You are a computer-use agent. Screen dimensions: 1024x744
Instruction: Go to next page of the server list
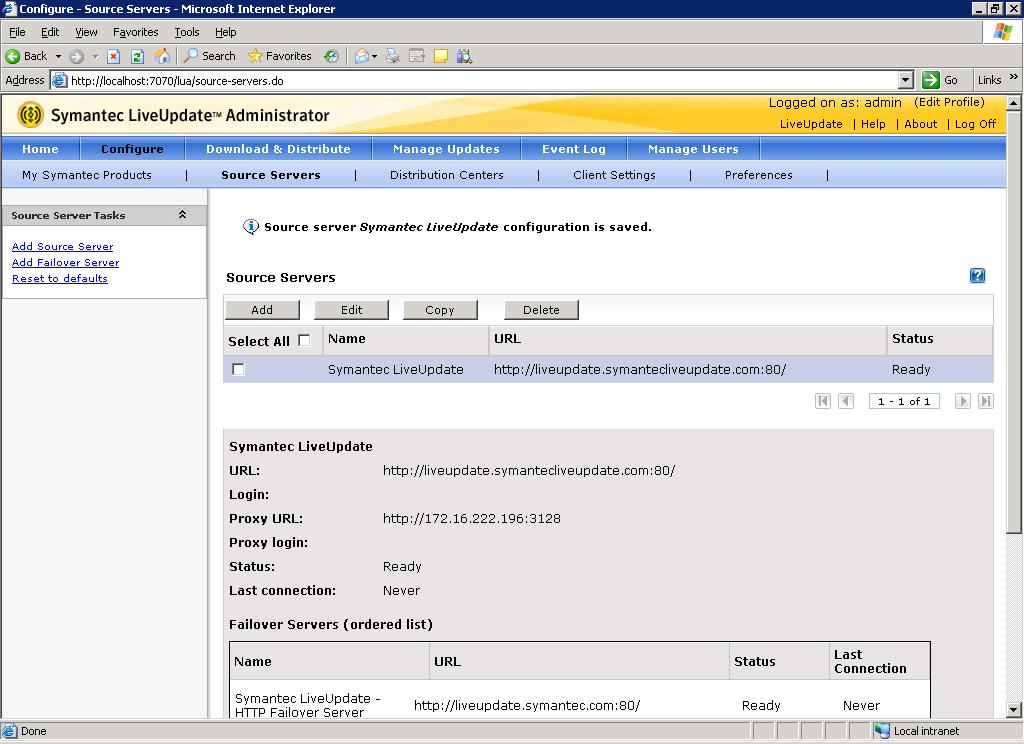(x=962, y=400)
